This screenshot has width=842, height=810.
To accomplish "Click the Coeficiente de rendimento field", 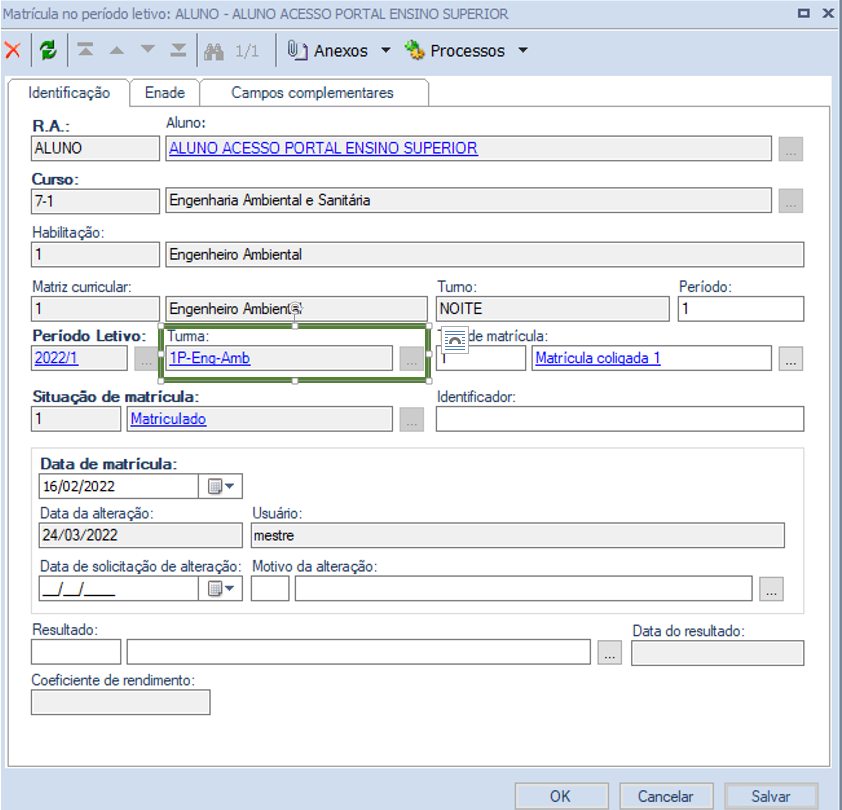I will [121, 703].
